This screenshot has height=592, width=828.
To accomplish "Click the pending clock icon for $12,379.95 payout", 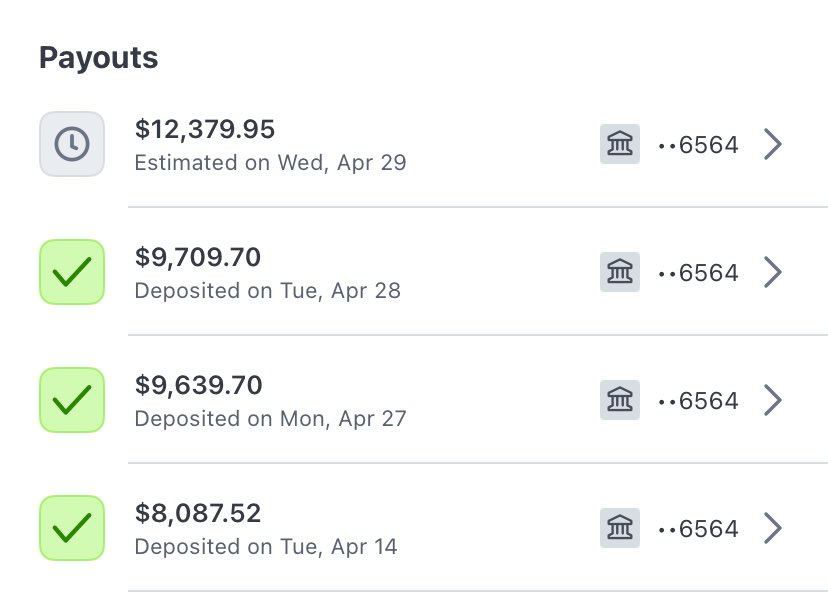I will tap(72, 144).
